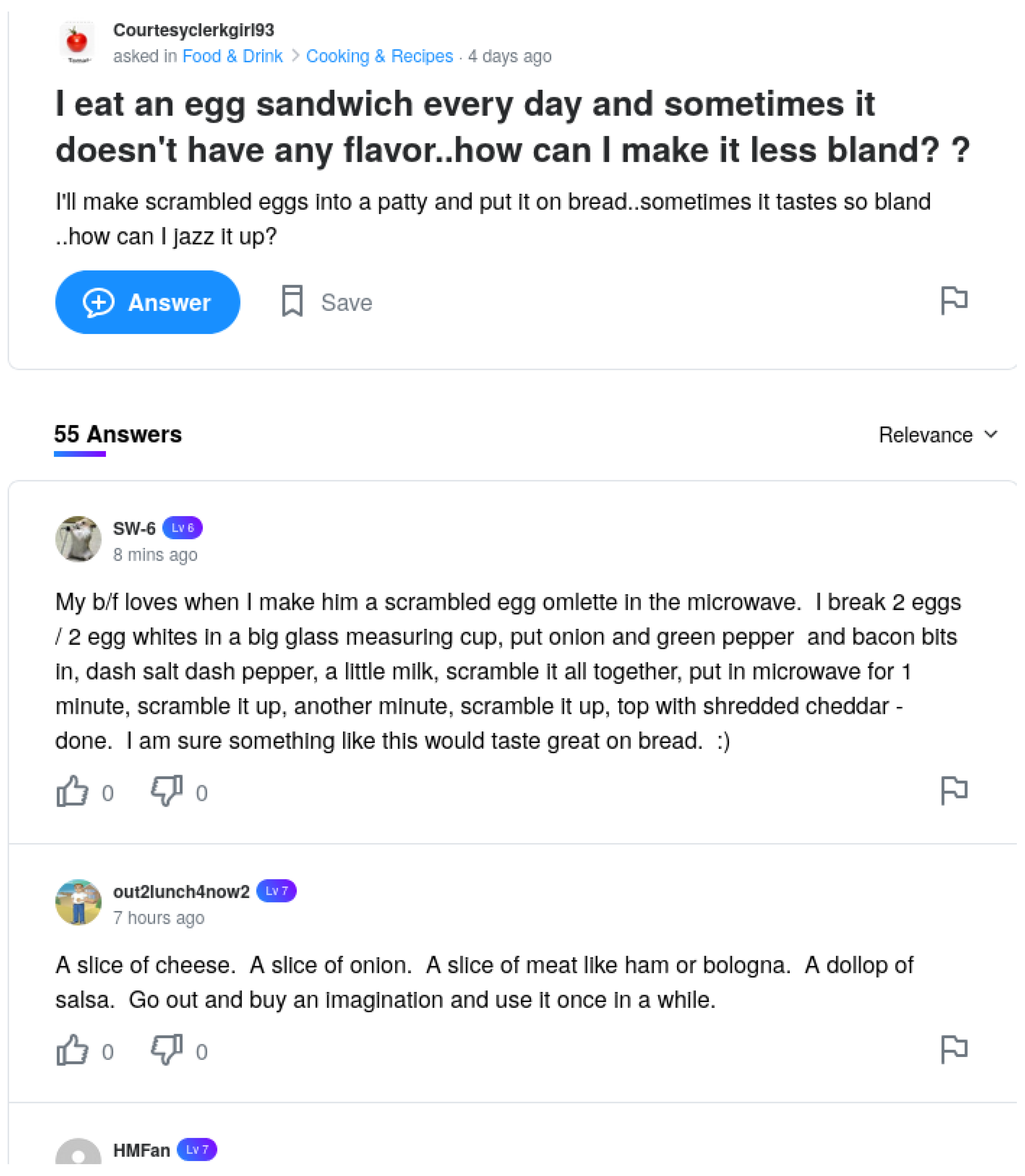Screen dimensions: 1025x1176
Task: Click the chevron next to Relevance
Action: tap(991, 435)
